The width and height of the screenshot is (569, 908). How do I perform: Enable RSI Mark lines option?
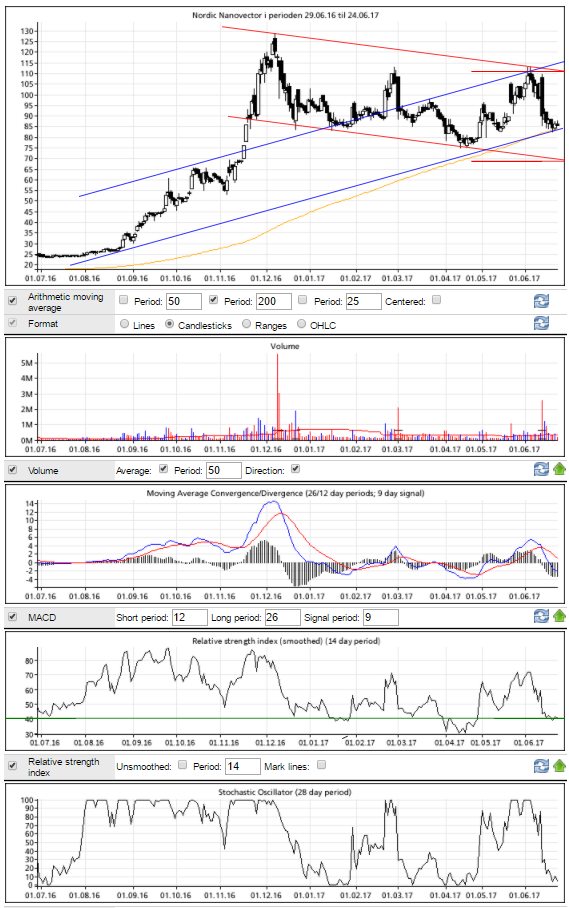[321, 765]
